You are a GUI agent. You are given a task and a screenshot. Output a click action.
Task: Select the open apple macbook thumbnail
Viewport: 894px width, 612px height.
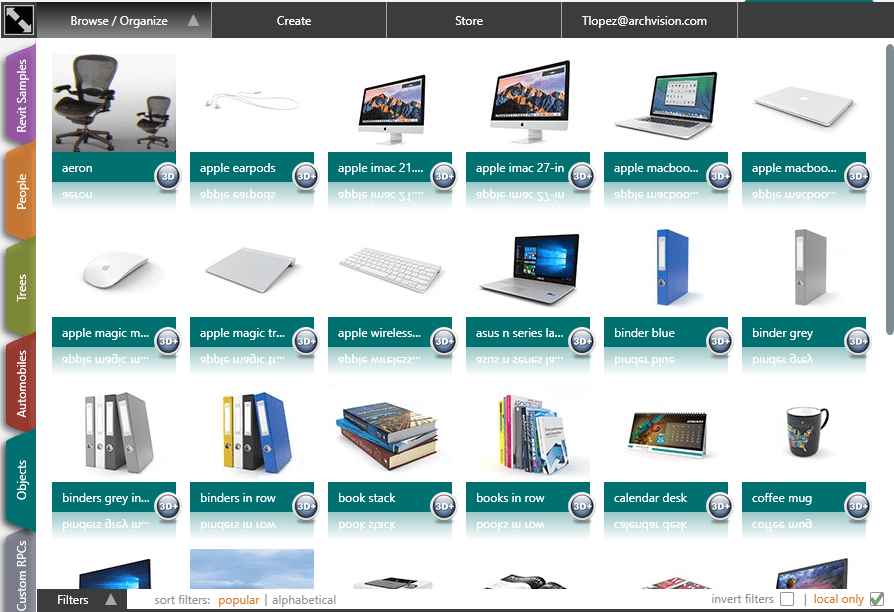coord(666,103)
